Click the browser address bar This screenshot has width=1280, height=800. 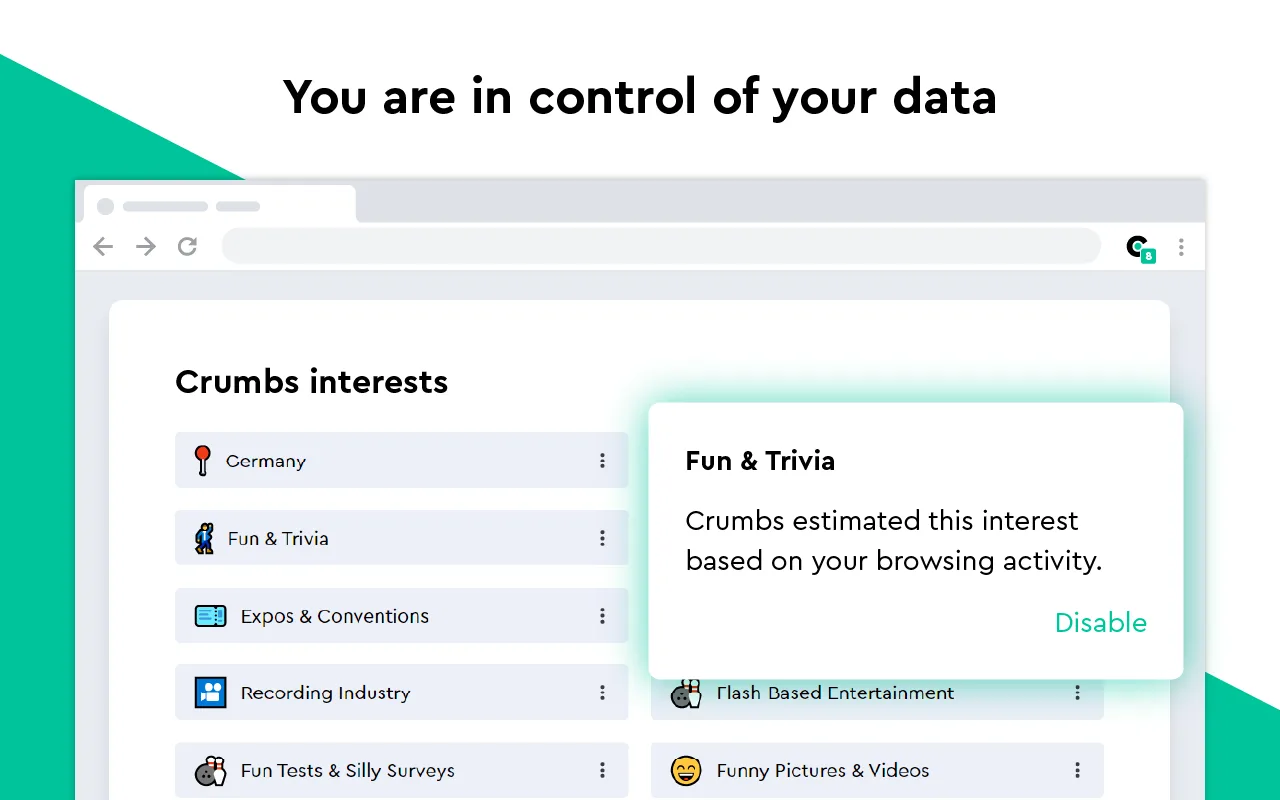click(x=660, y=246)
